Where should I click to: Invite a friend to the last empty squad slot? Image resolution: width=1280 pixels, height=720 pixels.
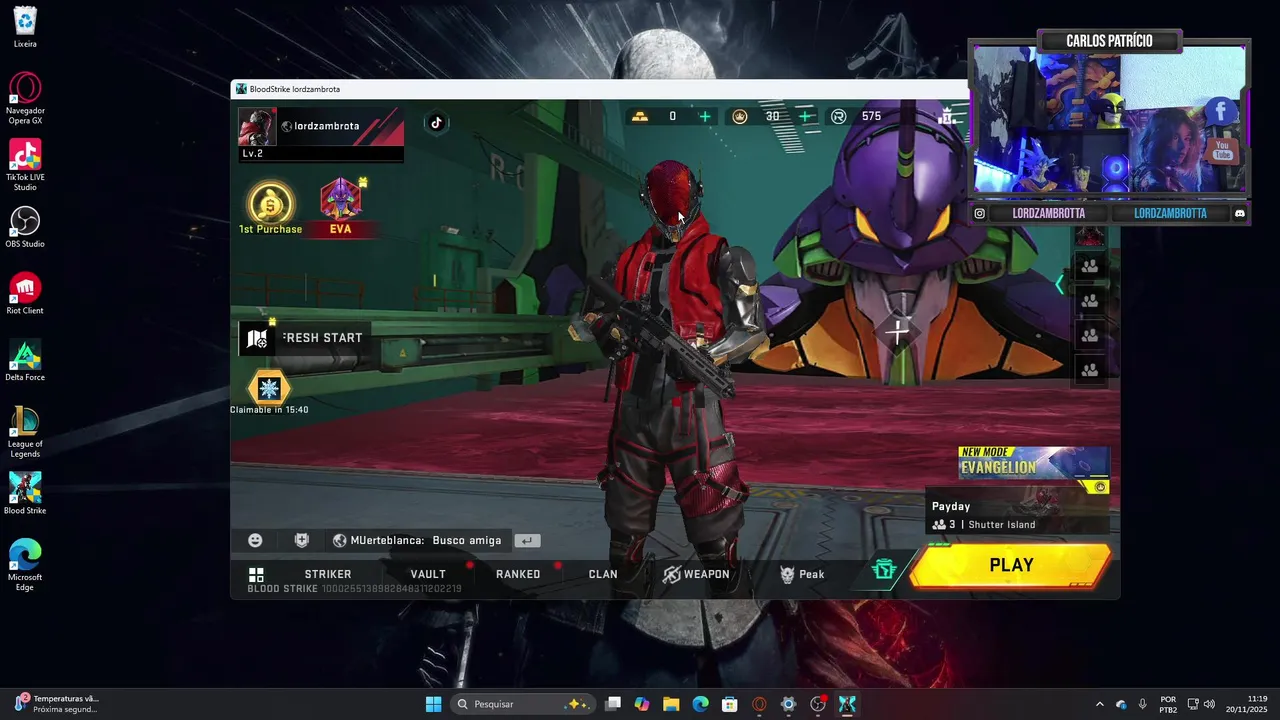point(1090,370)
